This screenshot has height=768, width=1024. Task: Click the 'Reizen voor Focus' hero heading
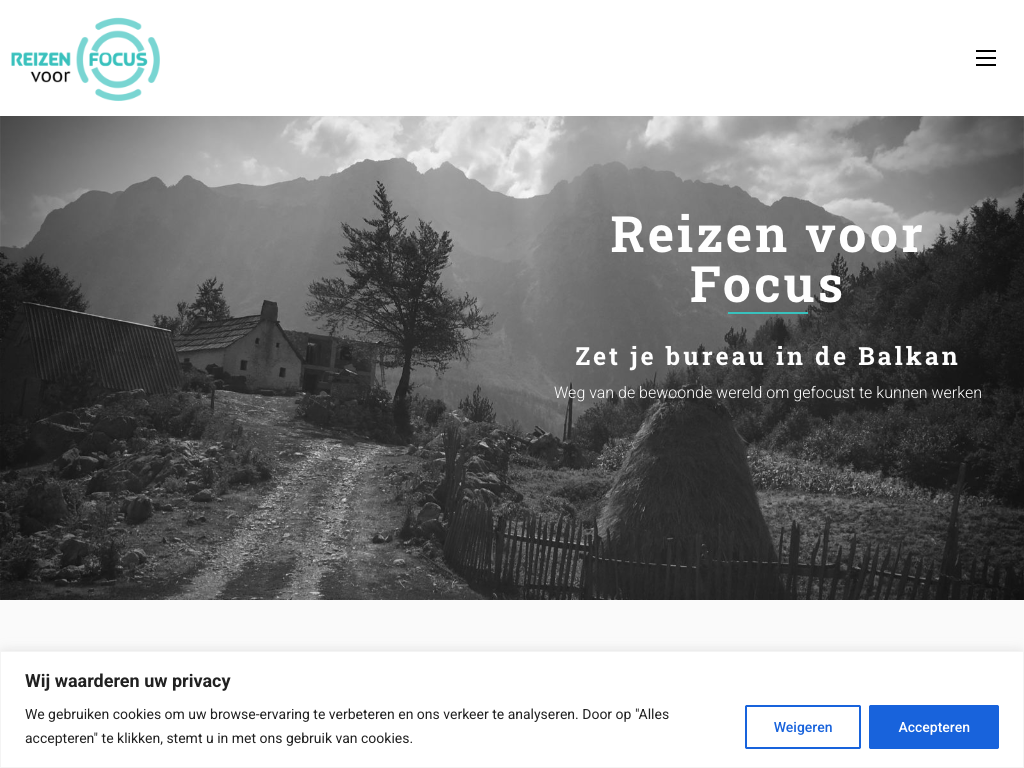point(767,259)
